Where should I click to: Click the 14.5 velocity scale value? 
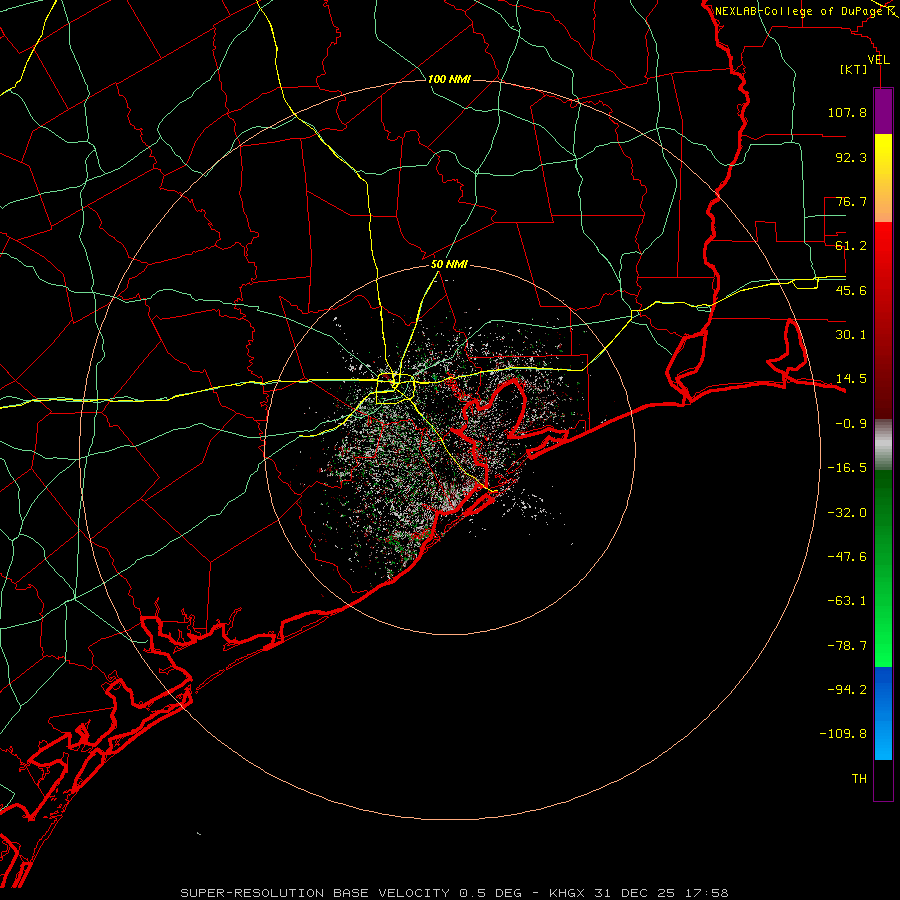coord(851,379)
